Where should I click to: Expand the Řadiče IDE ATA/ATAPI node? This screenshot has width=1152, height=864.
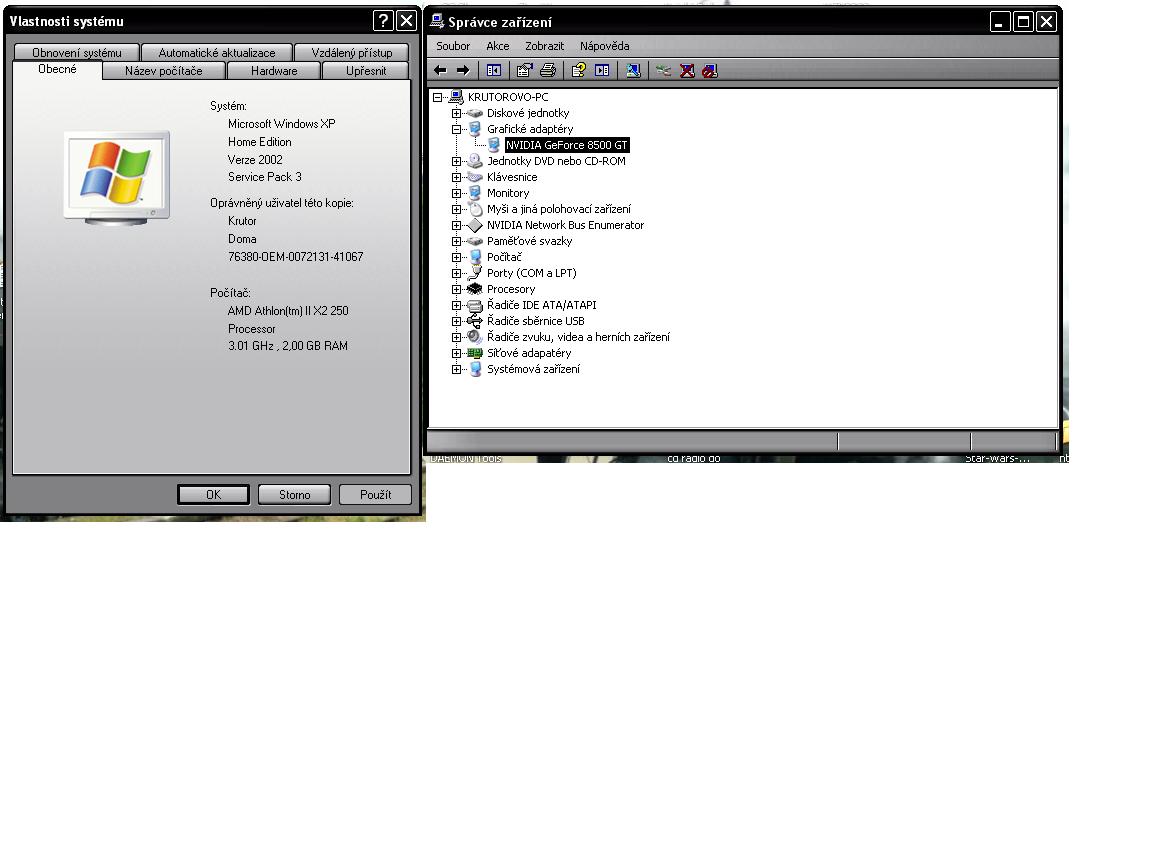[x=456, y=305]
